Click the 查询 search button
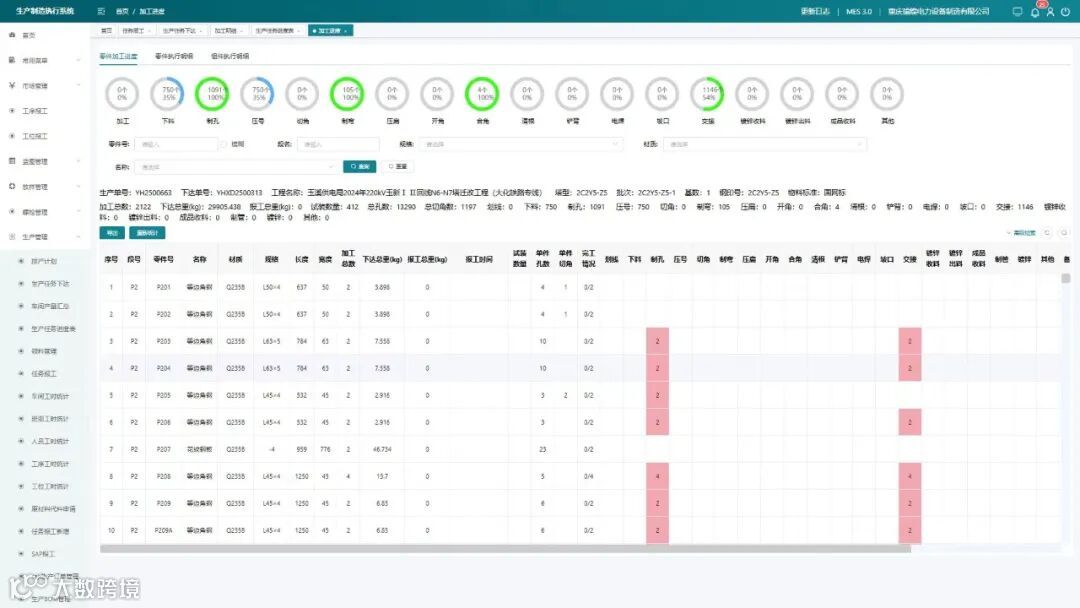Image resolution: width=1080 pixels, height=608 pixels. (360, 167)
